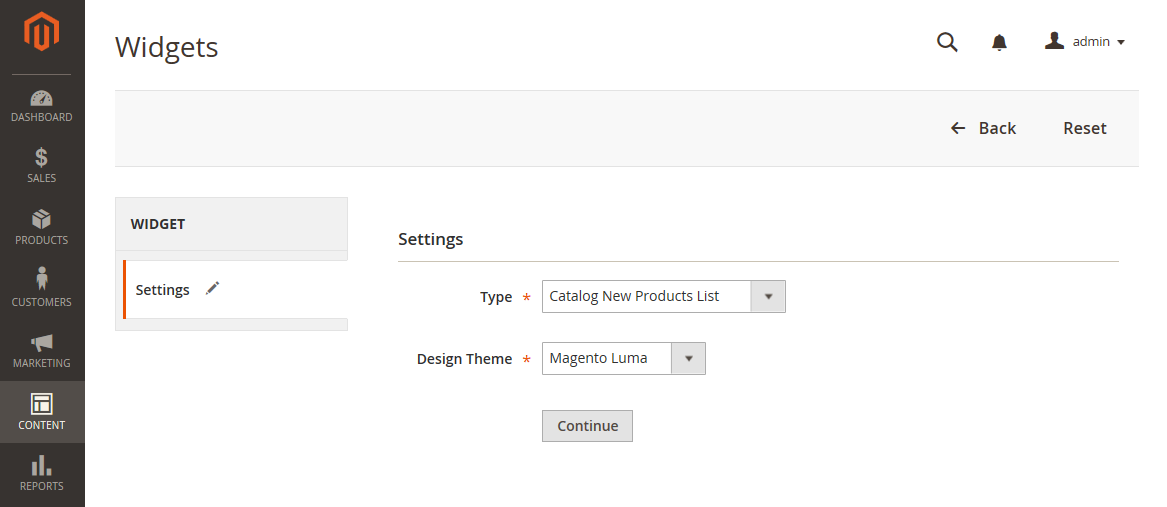Open the Content layout icon
1167x507 pixels.
[42, 404]
